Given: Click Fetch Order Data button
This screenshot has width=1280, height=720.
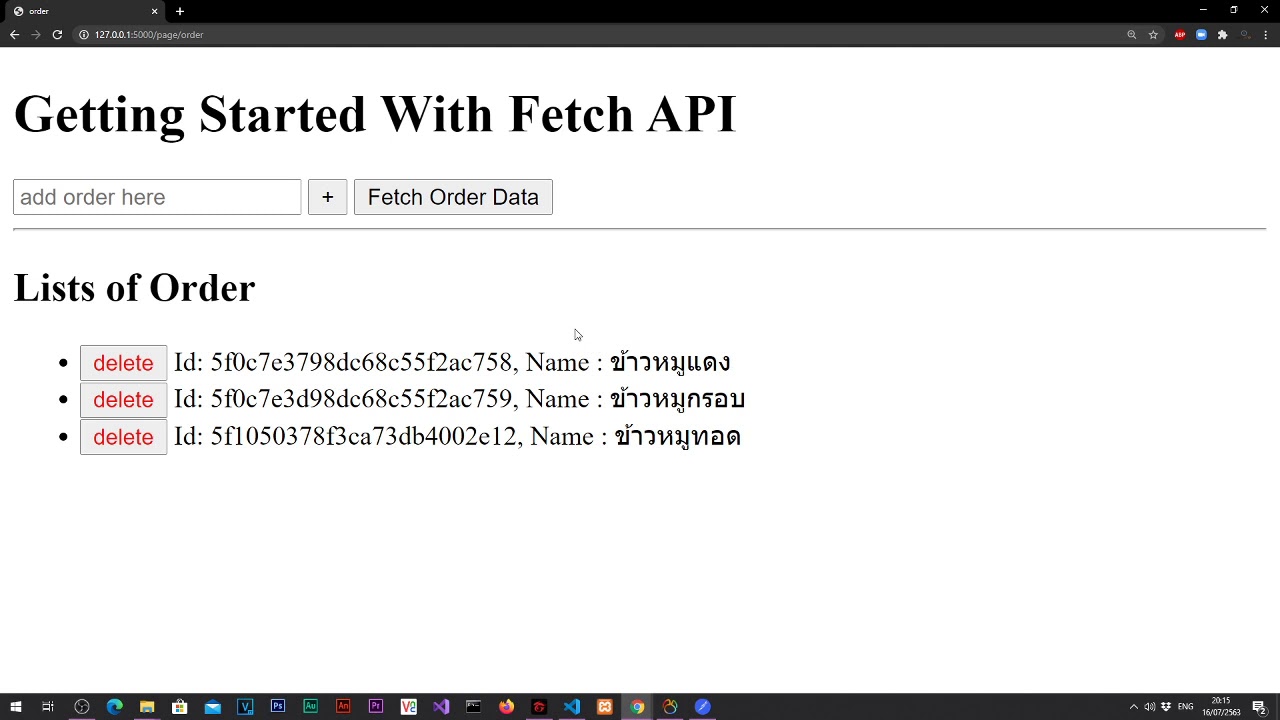Looking at the screenshot, I should click(x=453, y=197).
